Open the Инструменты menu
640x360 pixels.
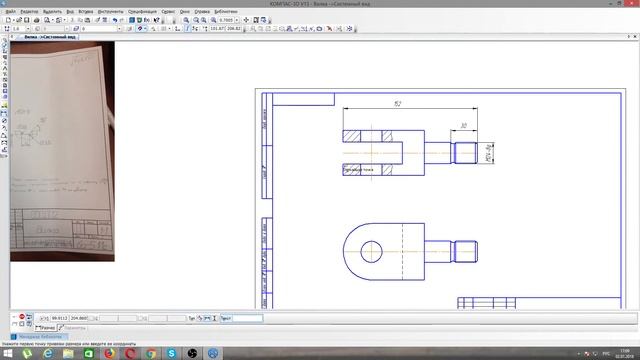pos(110,12)
